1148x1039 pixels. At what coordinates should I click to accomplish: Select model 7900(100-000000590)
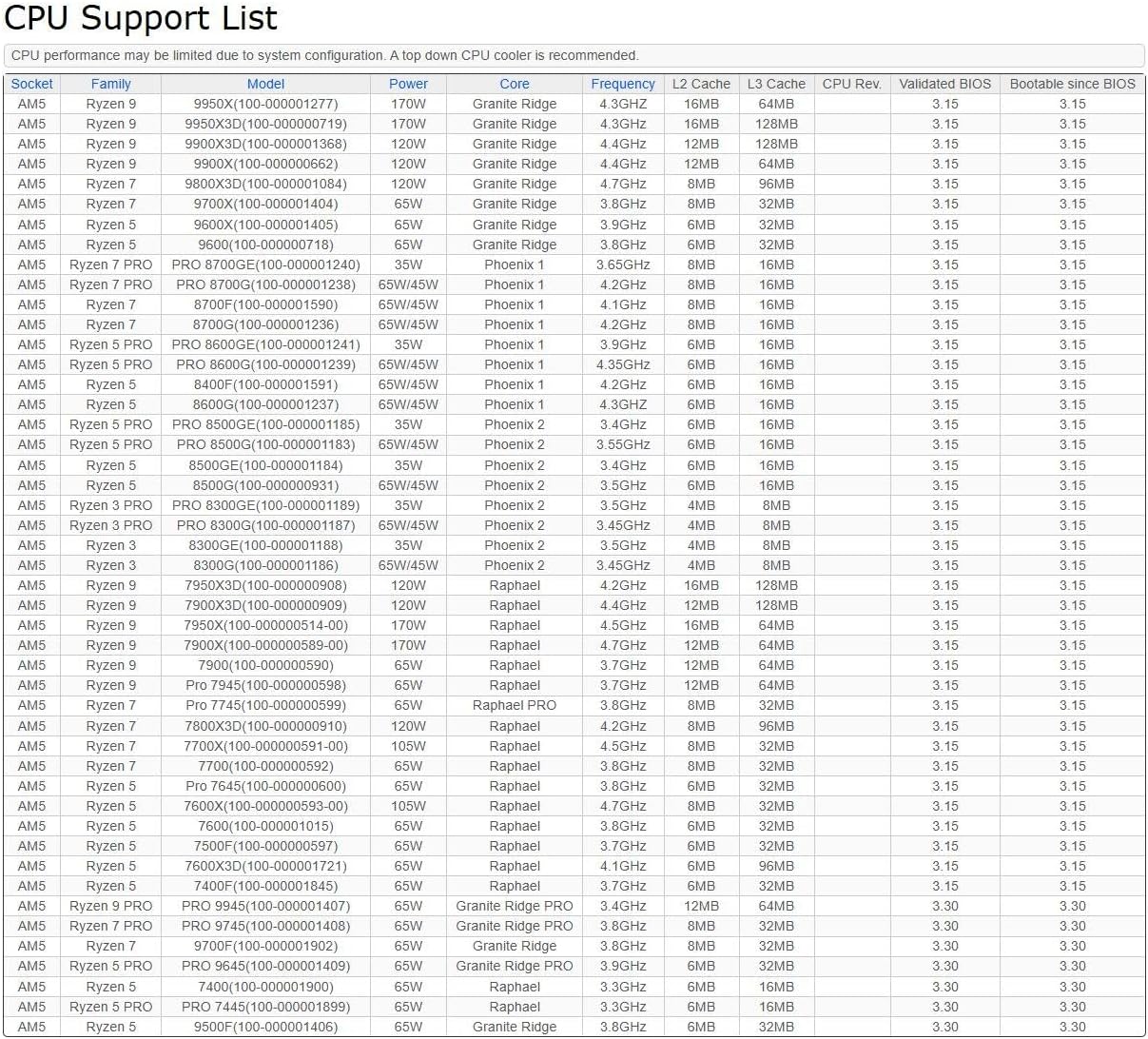(265, 665)
